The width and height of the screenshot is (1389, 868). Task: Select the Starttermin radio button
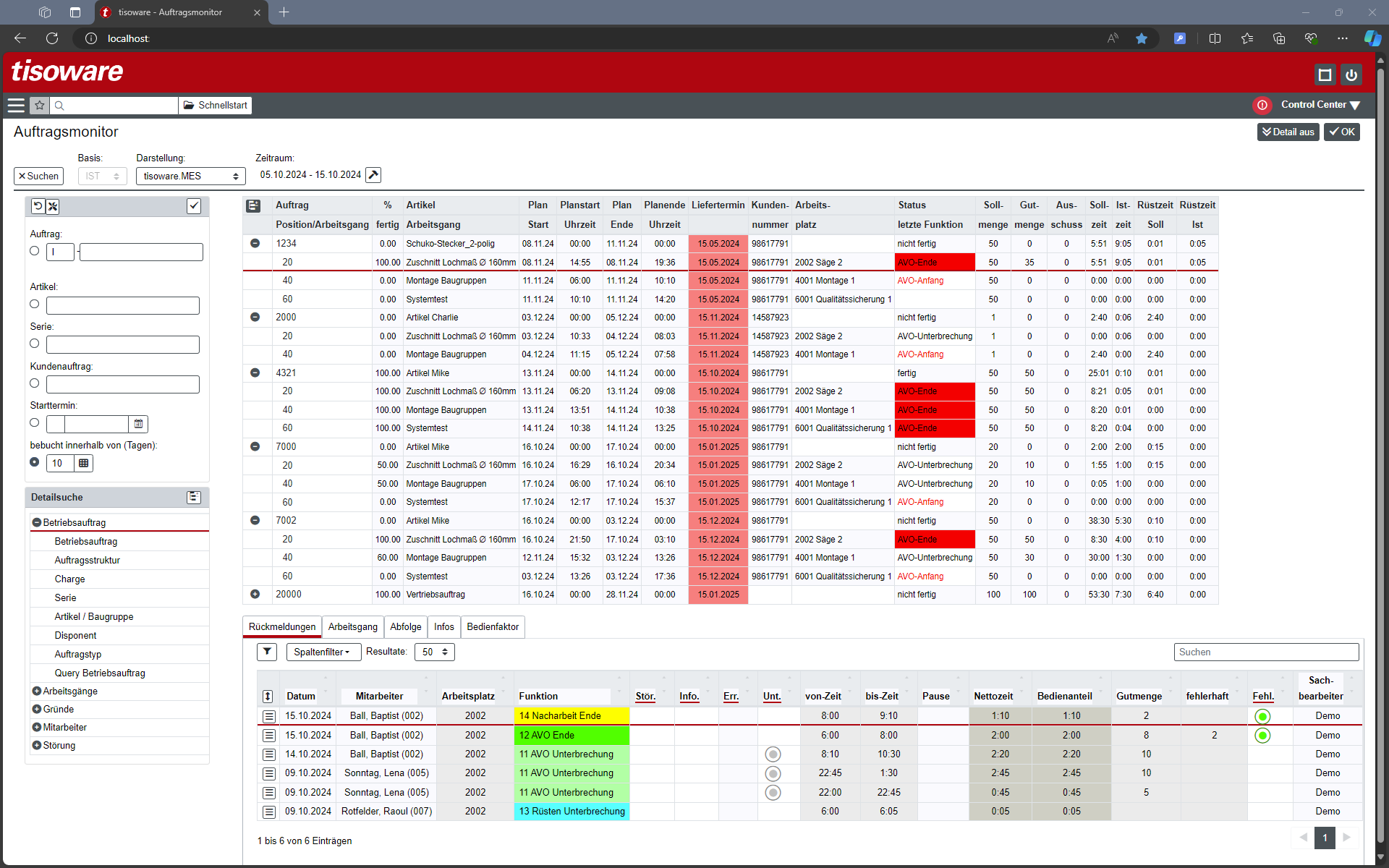coord(34,422)
